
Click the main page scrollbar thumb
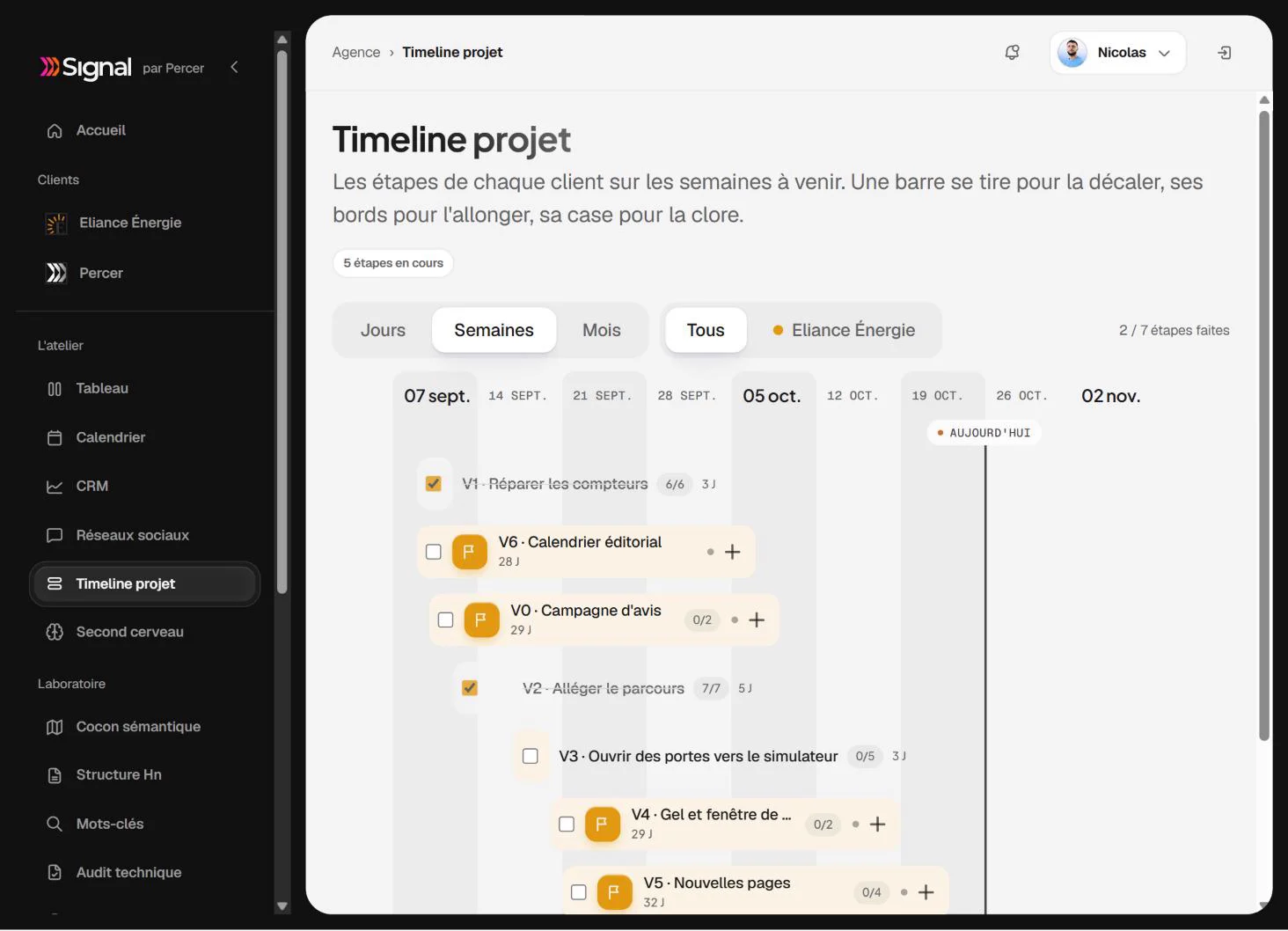1264,425
